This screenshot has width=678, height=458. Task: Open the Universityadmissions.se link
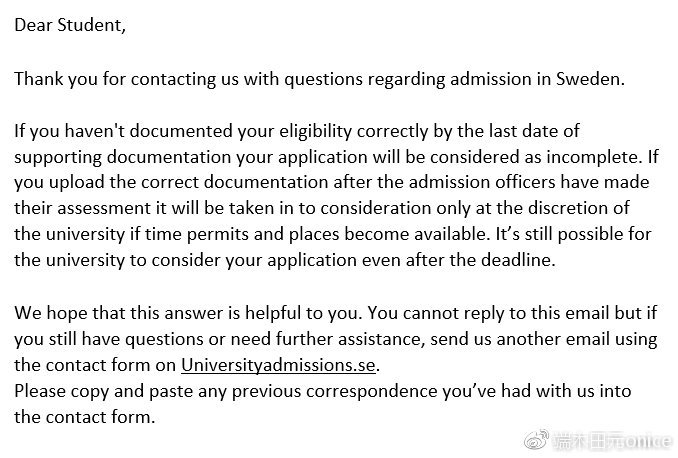278,365
